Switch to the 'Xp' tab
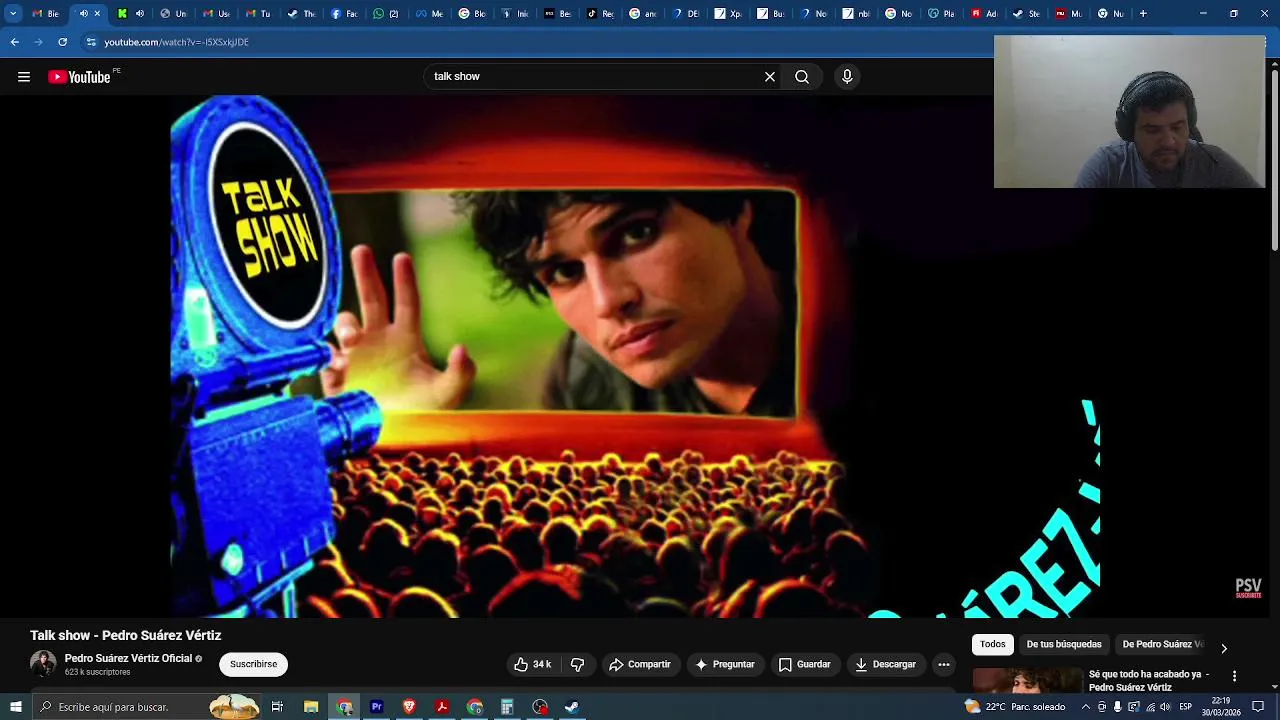 click(729, 14)
